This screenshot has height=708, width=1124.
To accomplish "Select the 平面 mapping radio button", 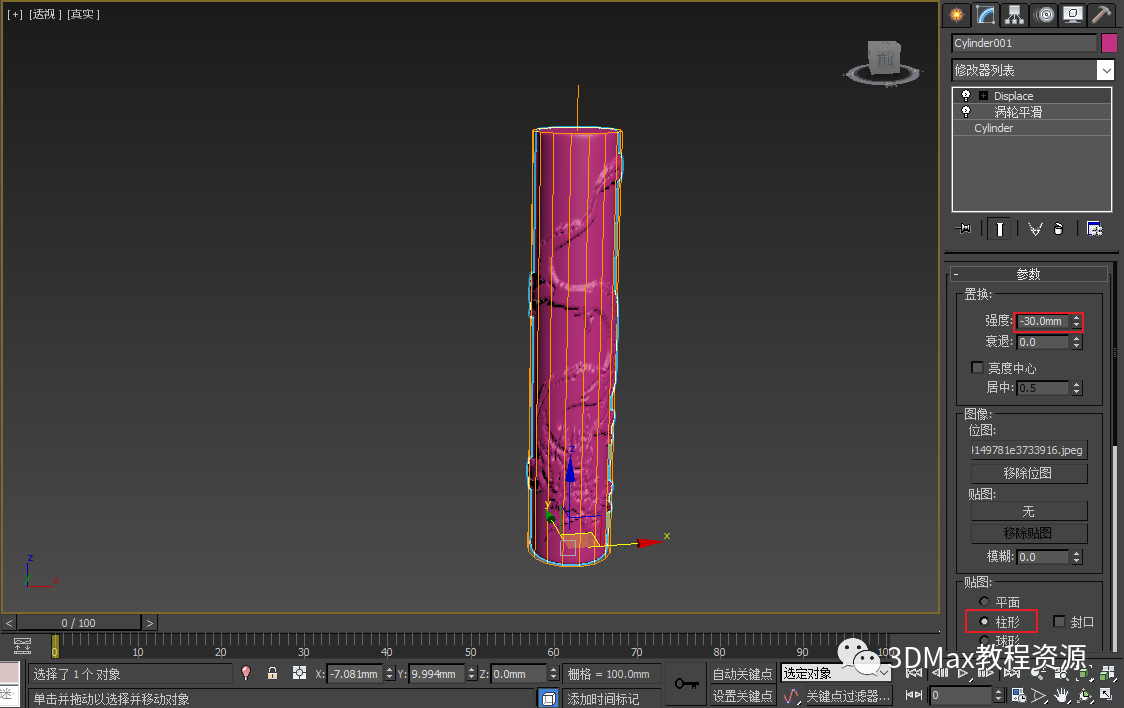I will (984, 602).
